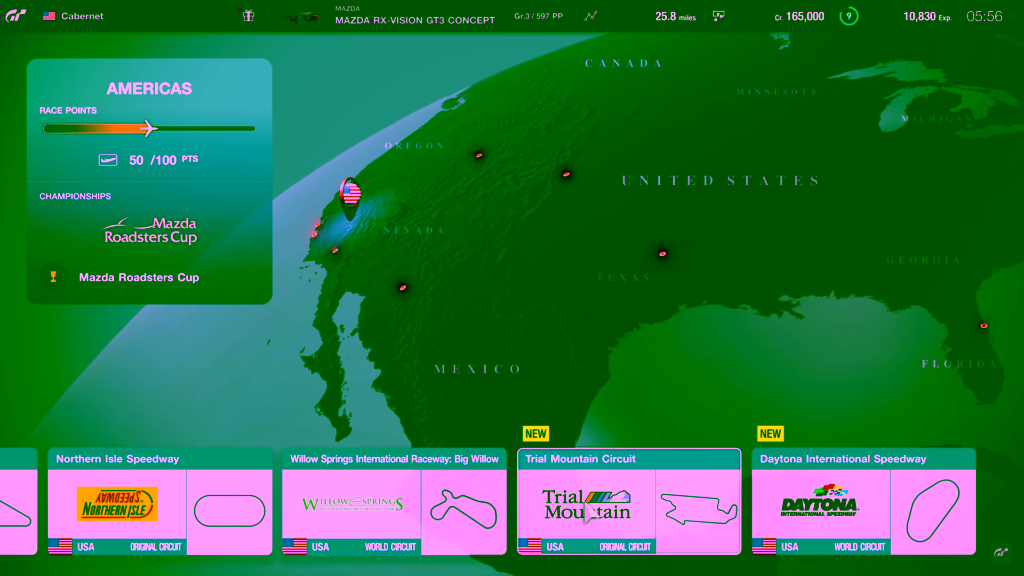Choose Willow Springs Big Willow track card
The height and width of the screenshot is (576, 1024).
394,501
